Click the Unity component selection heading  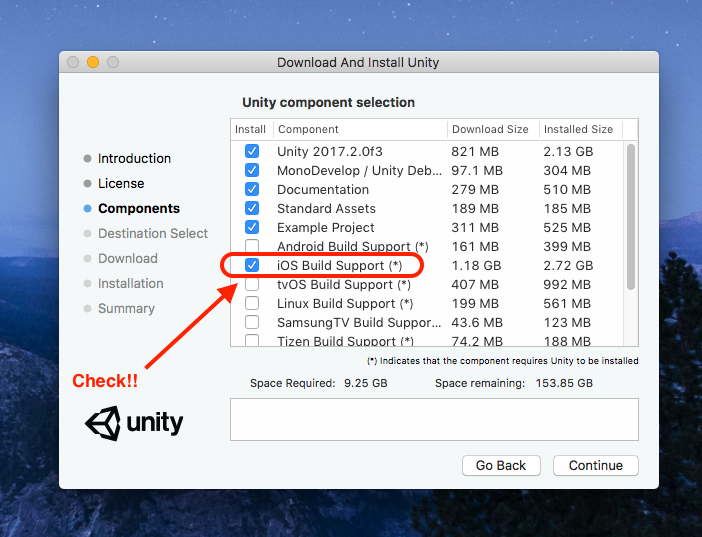click(x=329, y=103)
